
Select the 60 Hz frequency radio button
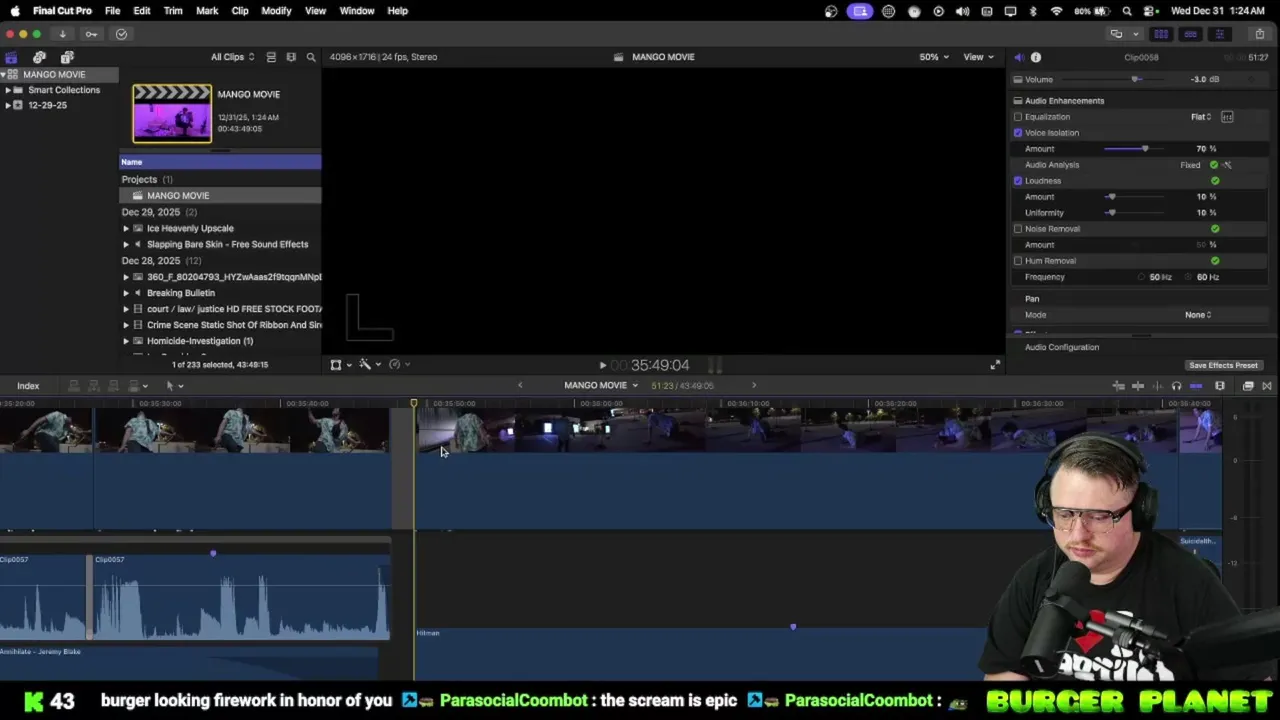coord(1189,277)
